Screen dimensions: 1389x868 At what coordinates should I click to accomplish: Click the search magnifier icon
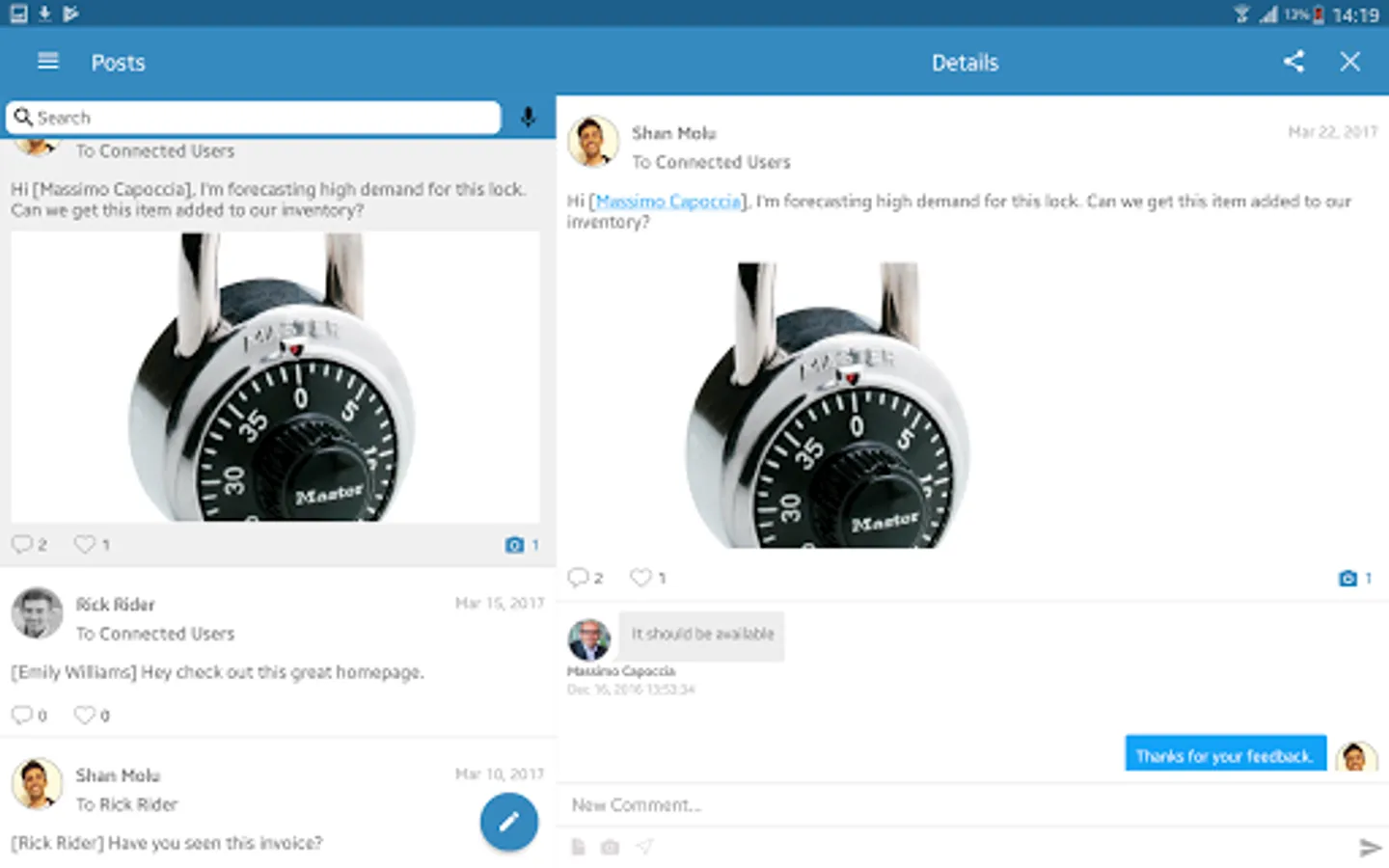click(23, 118)
